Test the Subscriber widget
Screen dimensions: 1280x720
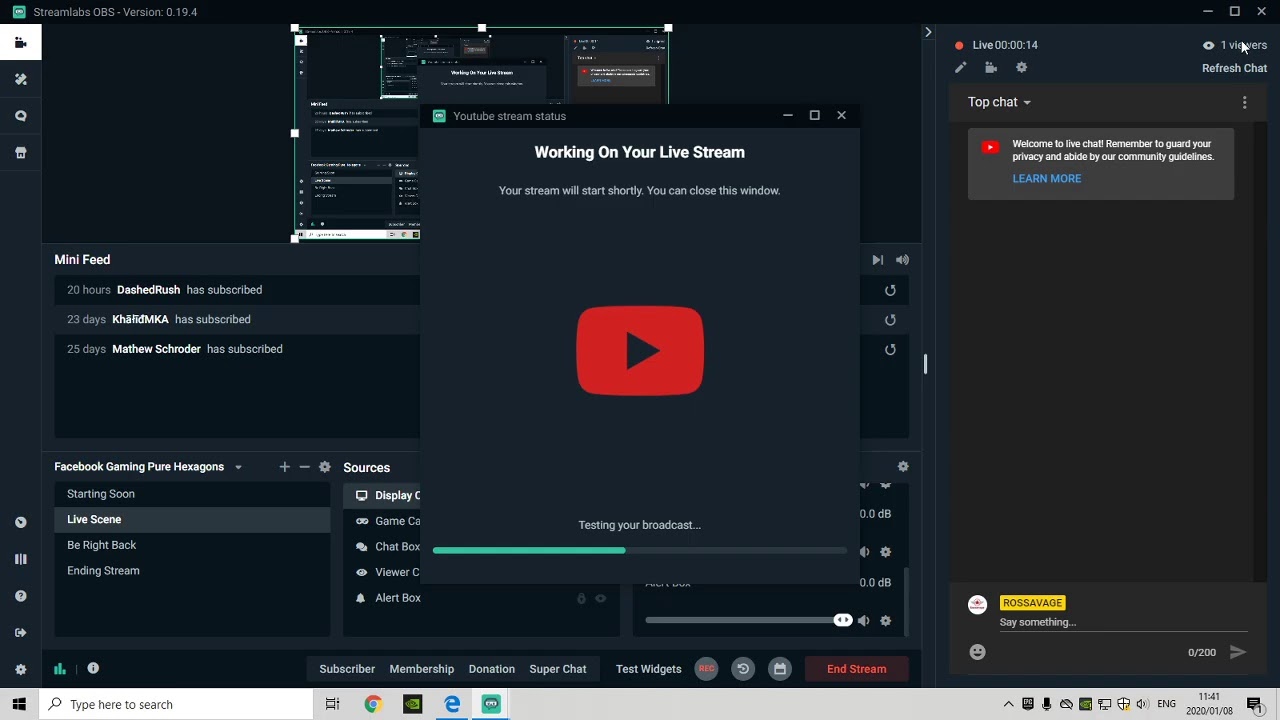click(347, 669)
